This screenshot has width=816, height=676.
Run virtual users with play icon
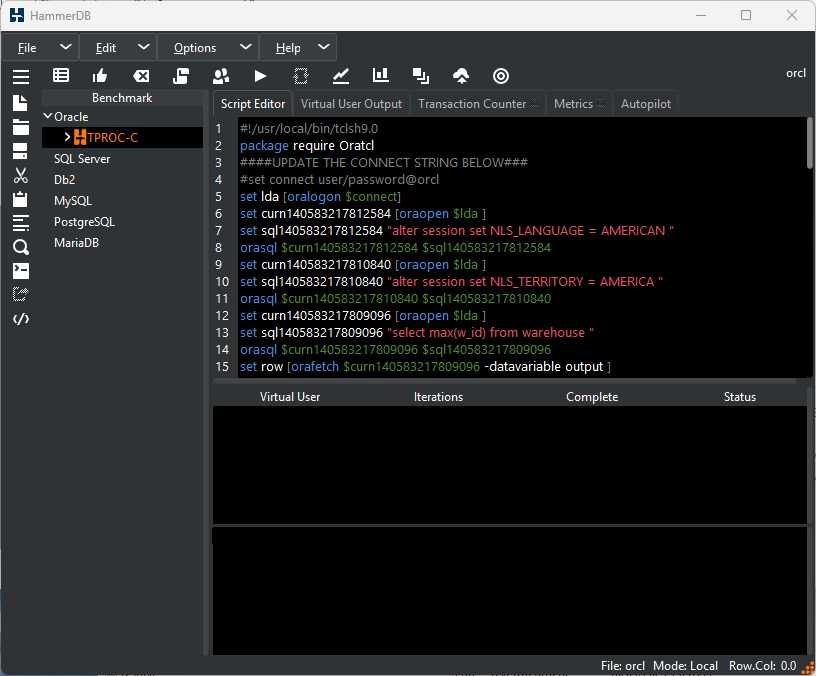[x=260, y=76]
